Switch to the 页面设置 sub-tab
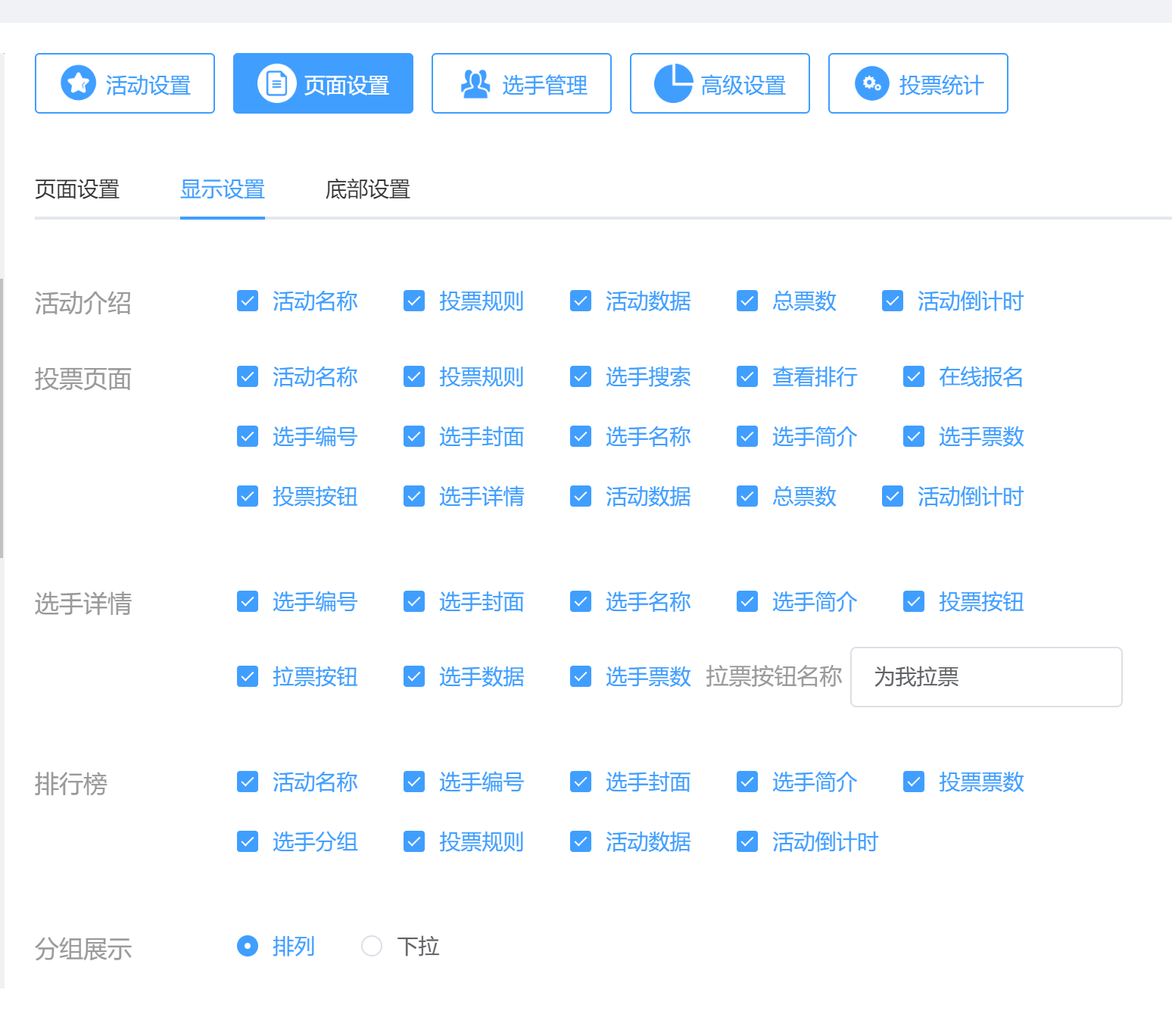Viewport: 1172px width, 1036px height. [77, 189]
